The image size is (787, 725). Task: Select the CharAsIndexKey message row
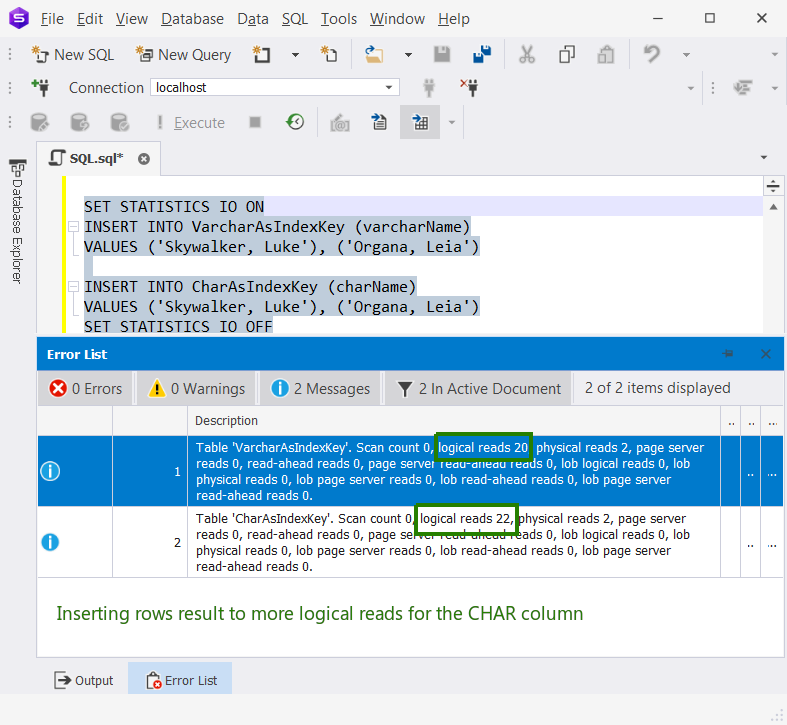[x=410, y=542]
